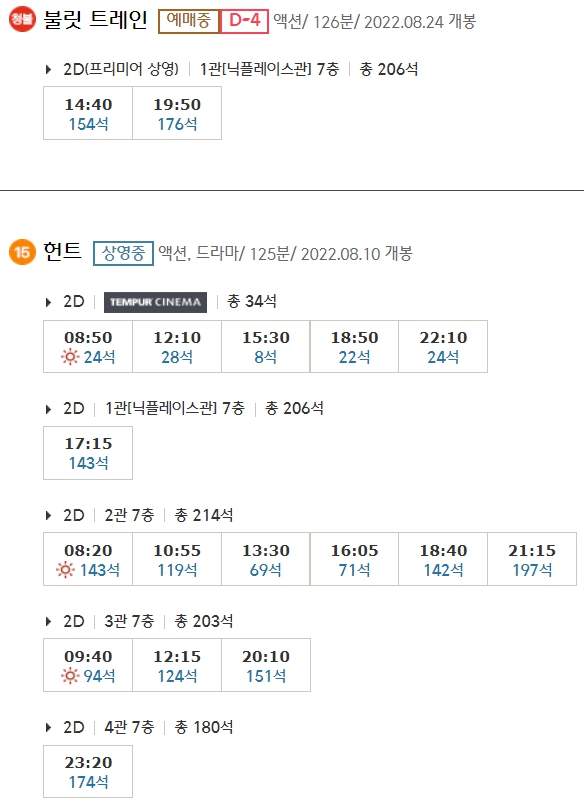Click the arrow beside 헌트 1관 닉플레이스관 row
The width and height of the screenshot is (584, 805).
point(48,409)
